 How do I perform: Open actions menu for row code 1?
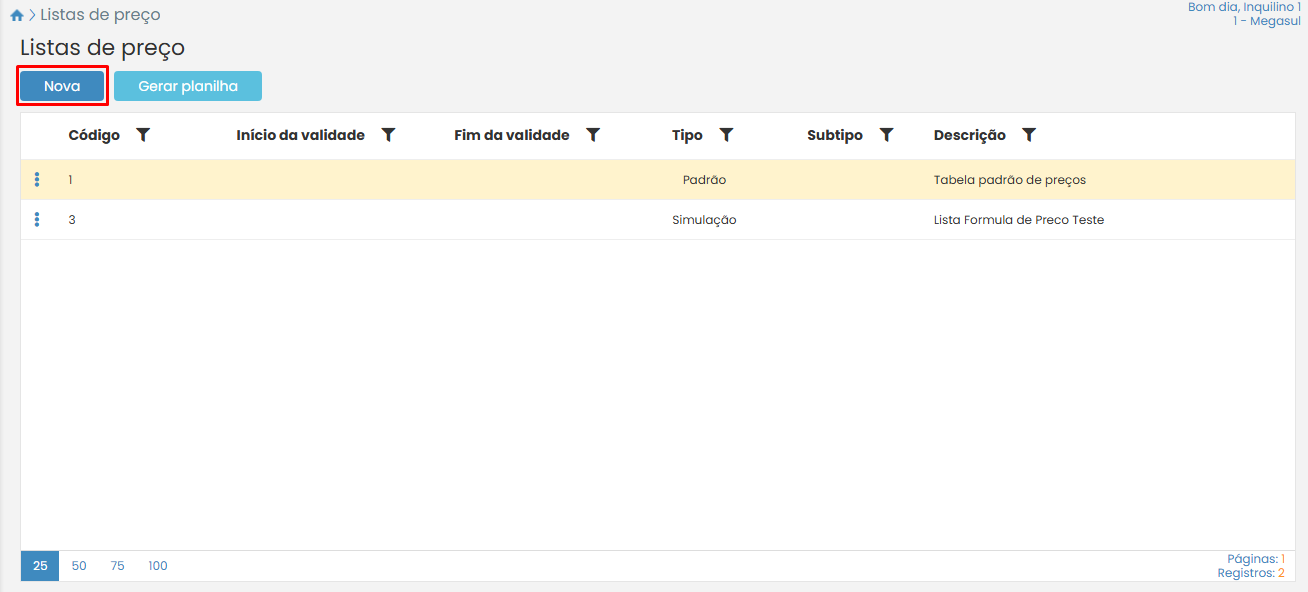pos(37,180)
